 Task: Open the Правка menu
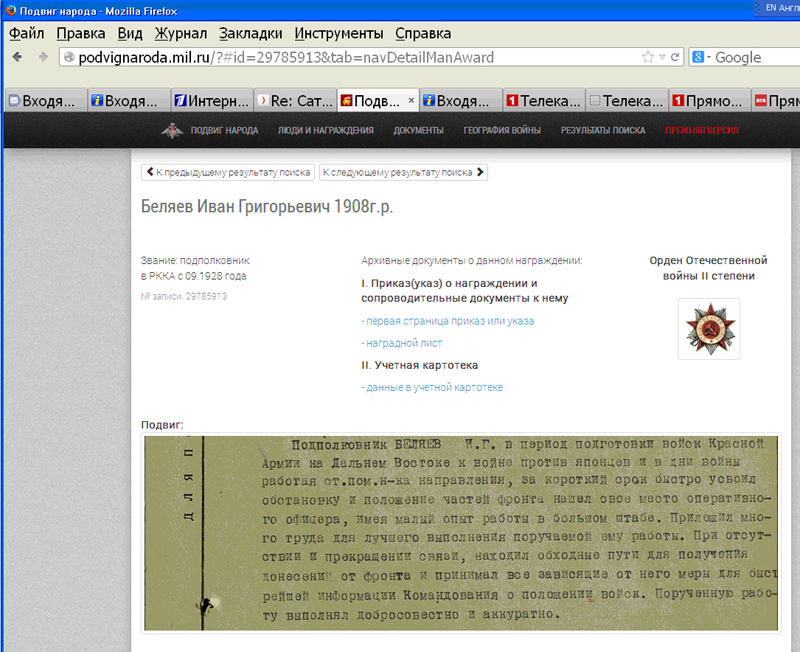point(81,34)
